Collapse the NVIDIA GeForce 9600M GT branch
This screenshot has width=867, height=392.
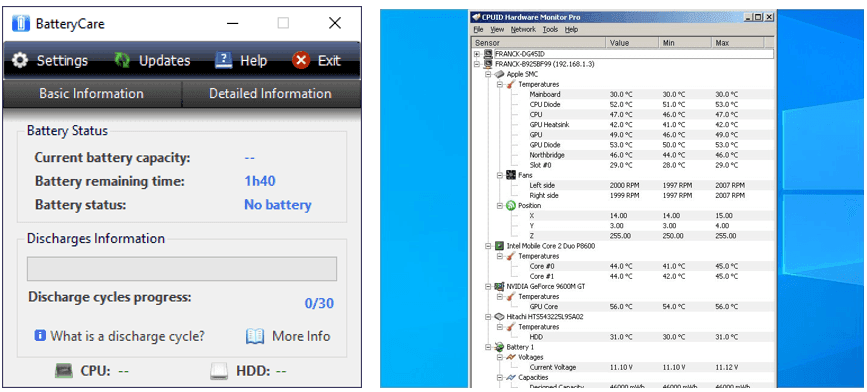[x=488, y=286]
